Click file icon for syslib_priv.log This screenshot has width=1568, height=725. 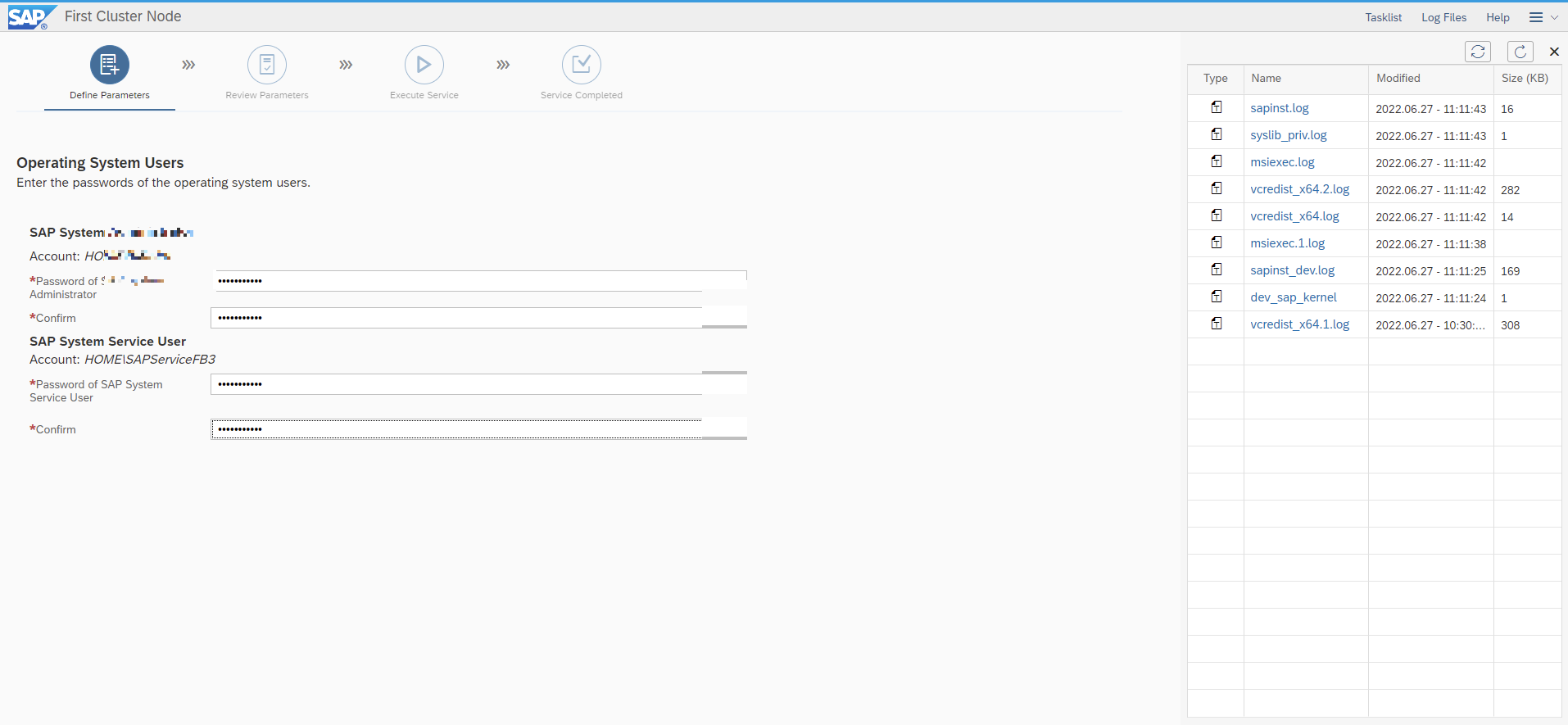(1217, 134)
